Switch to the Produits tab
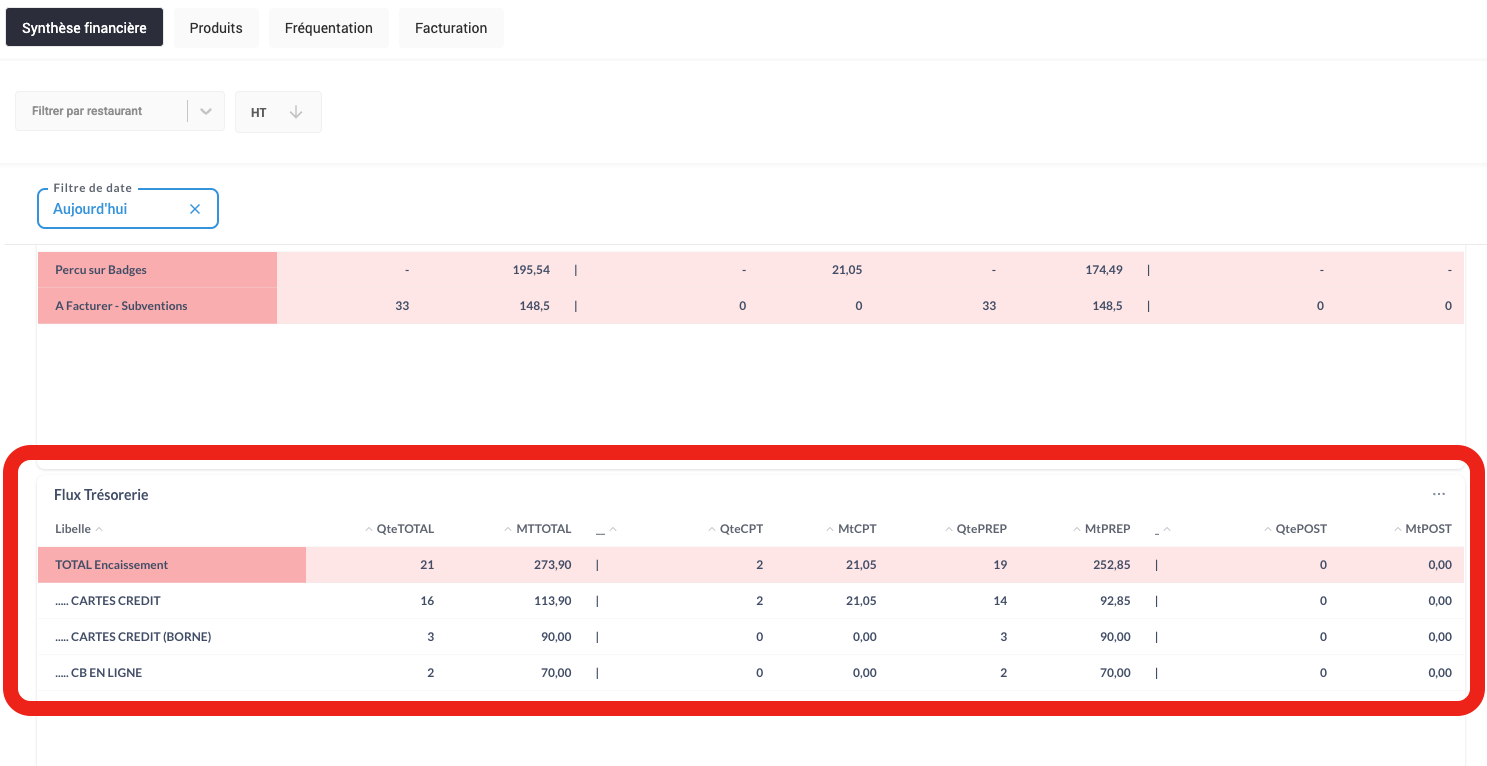Screen dimensions: 1487x766 point(216,28)
